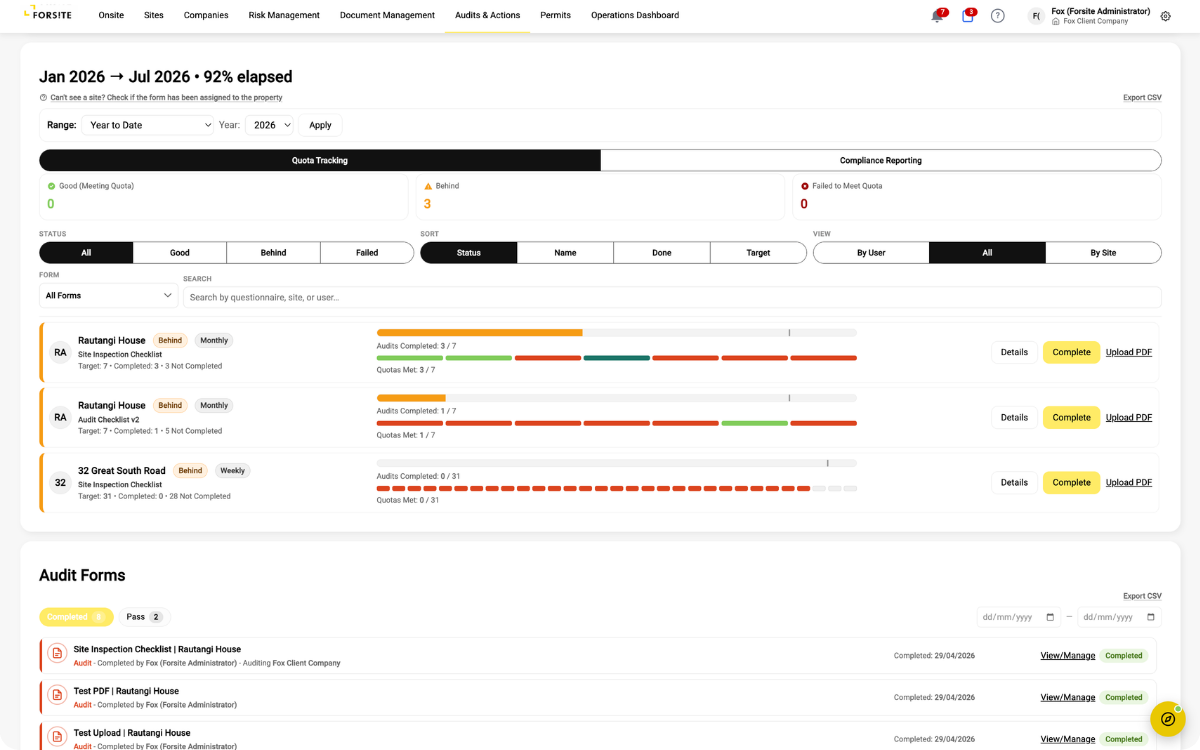Click PDF icon for Site Inspection Checklist audit
This screenshot has height=750, width=1200.
(x=57, y=653)
